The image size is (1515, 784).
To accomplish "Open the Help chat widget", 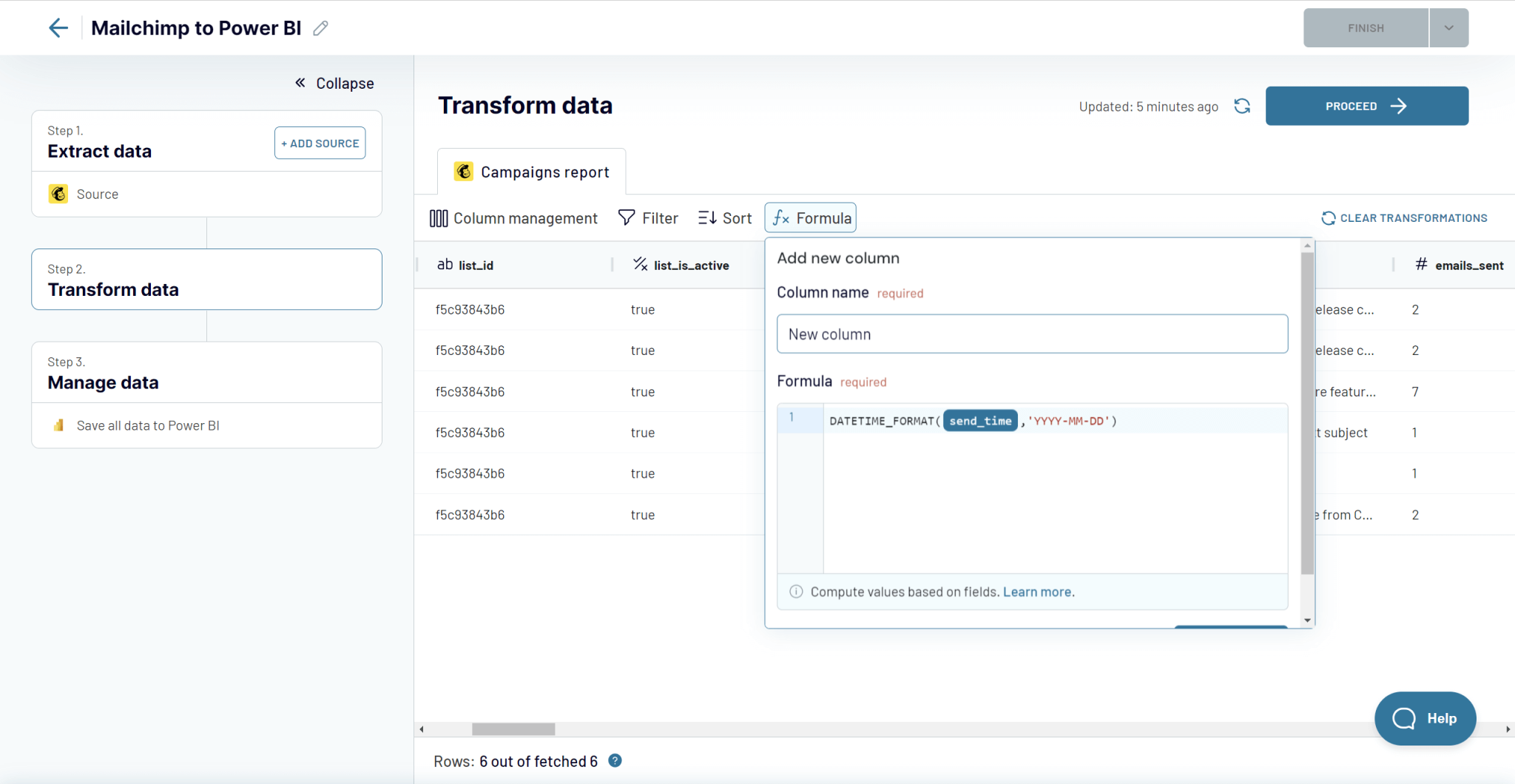I will pos(1424,718).
